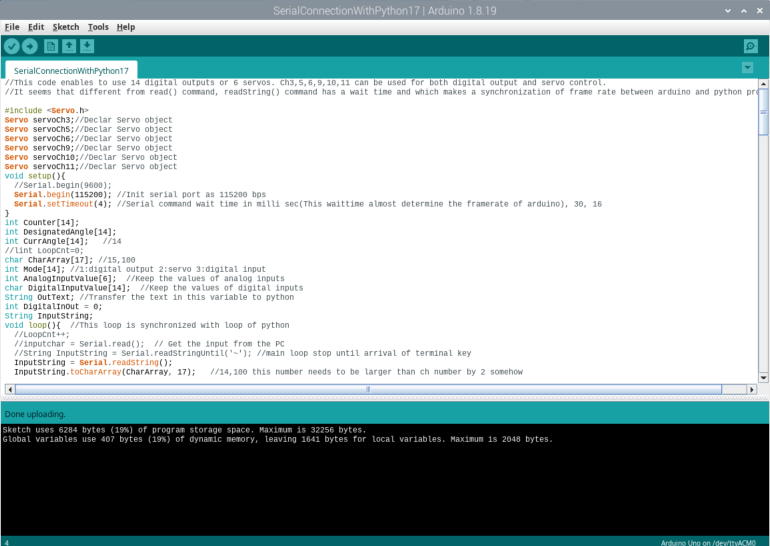Open the Sketch menu
This screenshot has width=770, height=546.
(65, 27)
